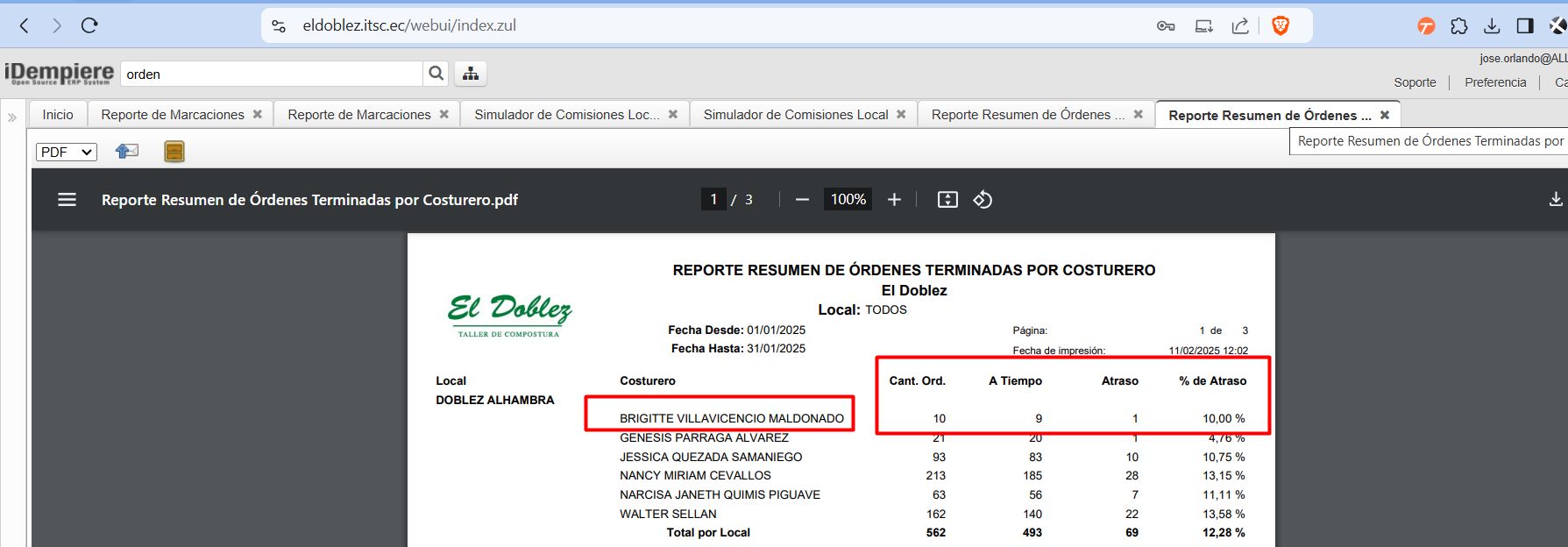Switch to Simulador de Comisiones Local tab
1568x547 pixels.
tap(795, 115)
